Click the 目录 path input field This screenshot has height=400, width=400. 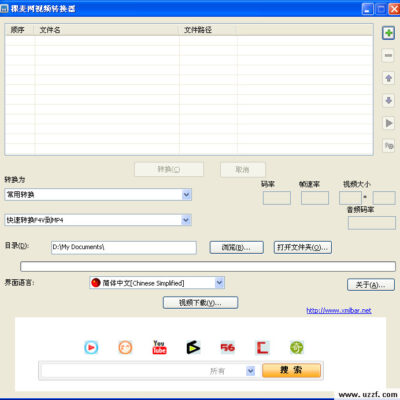point(124,247)
